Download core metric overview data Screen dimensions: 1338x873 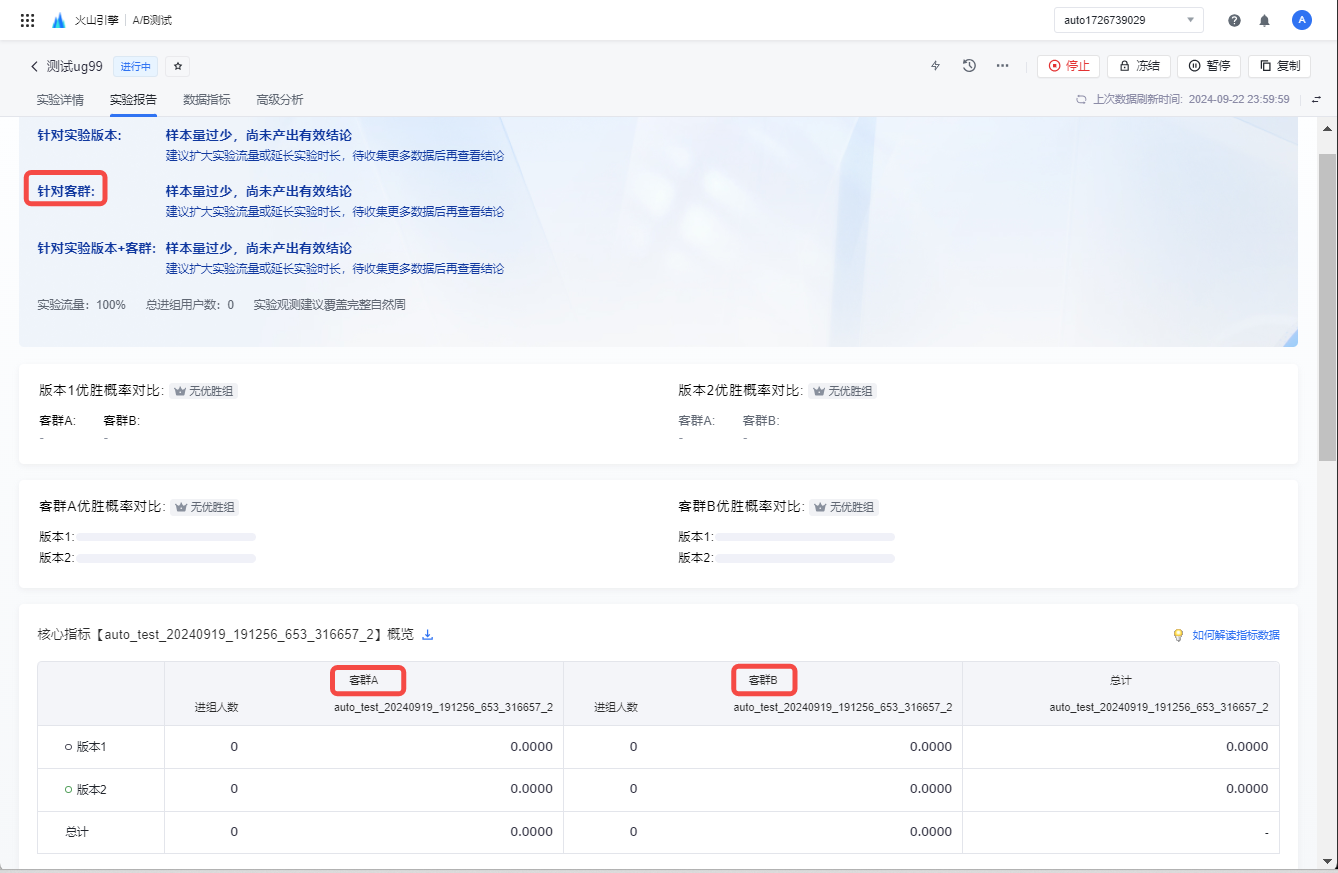click(428, 635)
